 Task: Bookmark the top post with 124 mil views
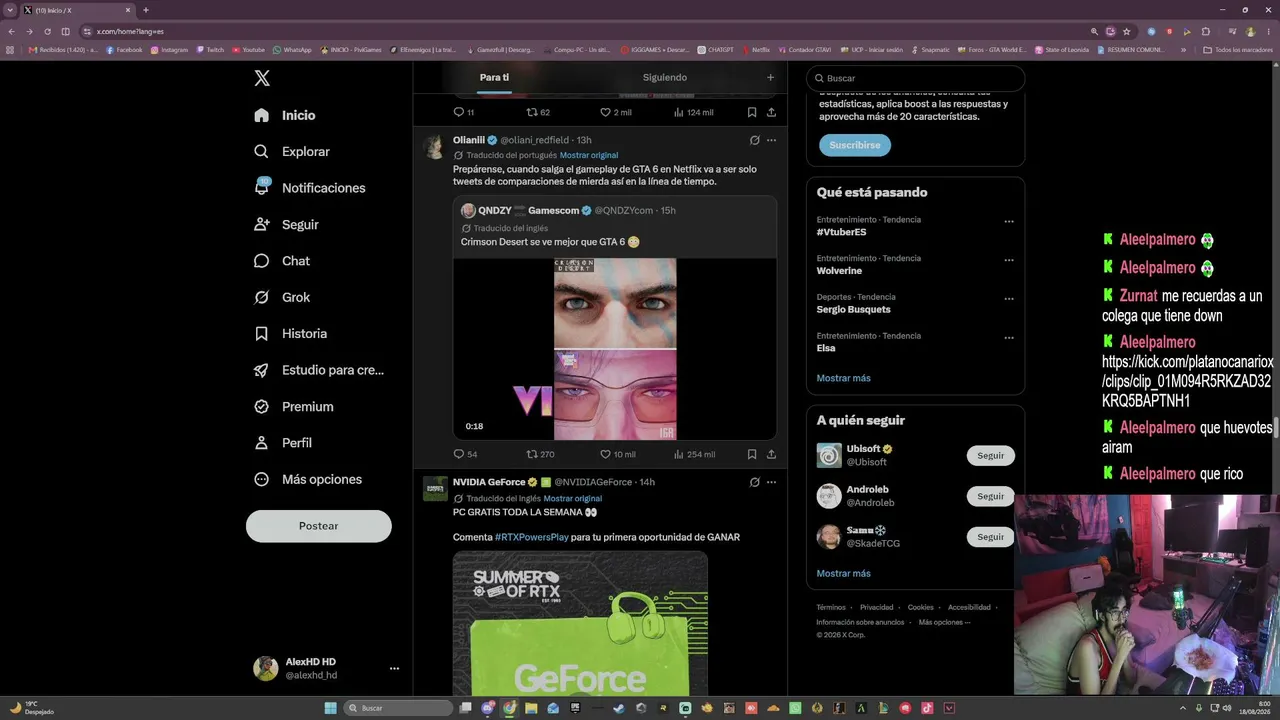coord(752,112)
